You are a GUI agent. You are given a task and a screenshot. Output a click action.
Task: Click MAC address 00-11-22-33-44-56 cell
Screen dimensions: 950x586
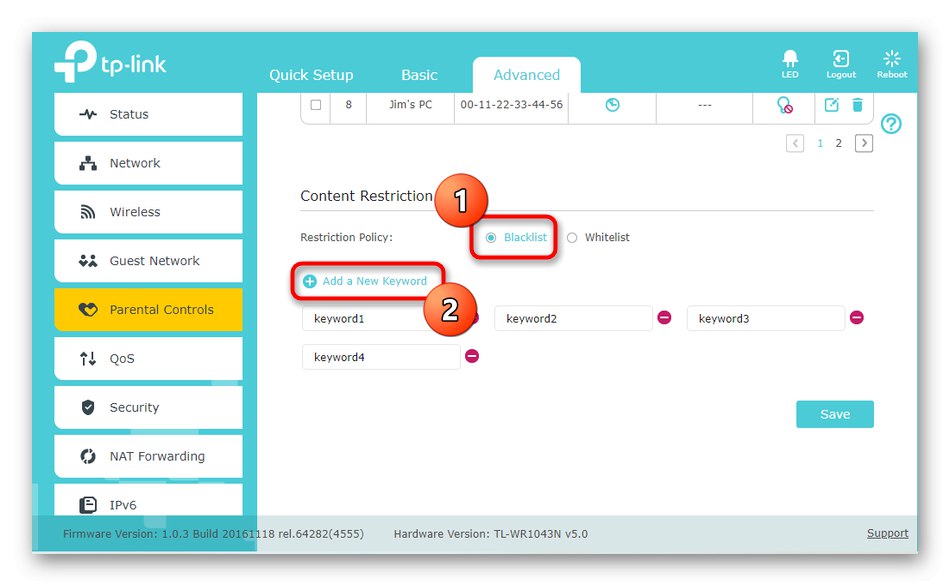pyautogui.click(x=511, y=105)
